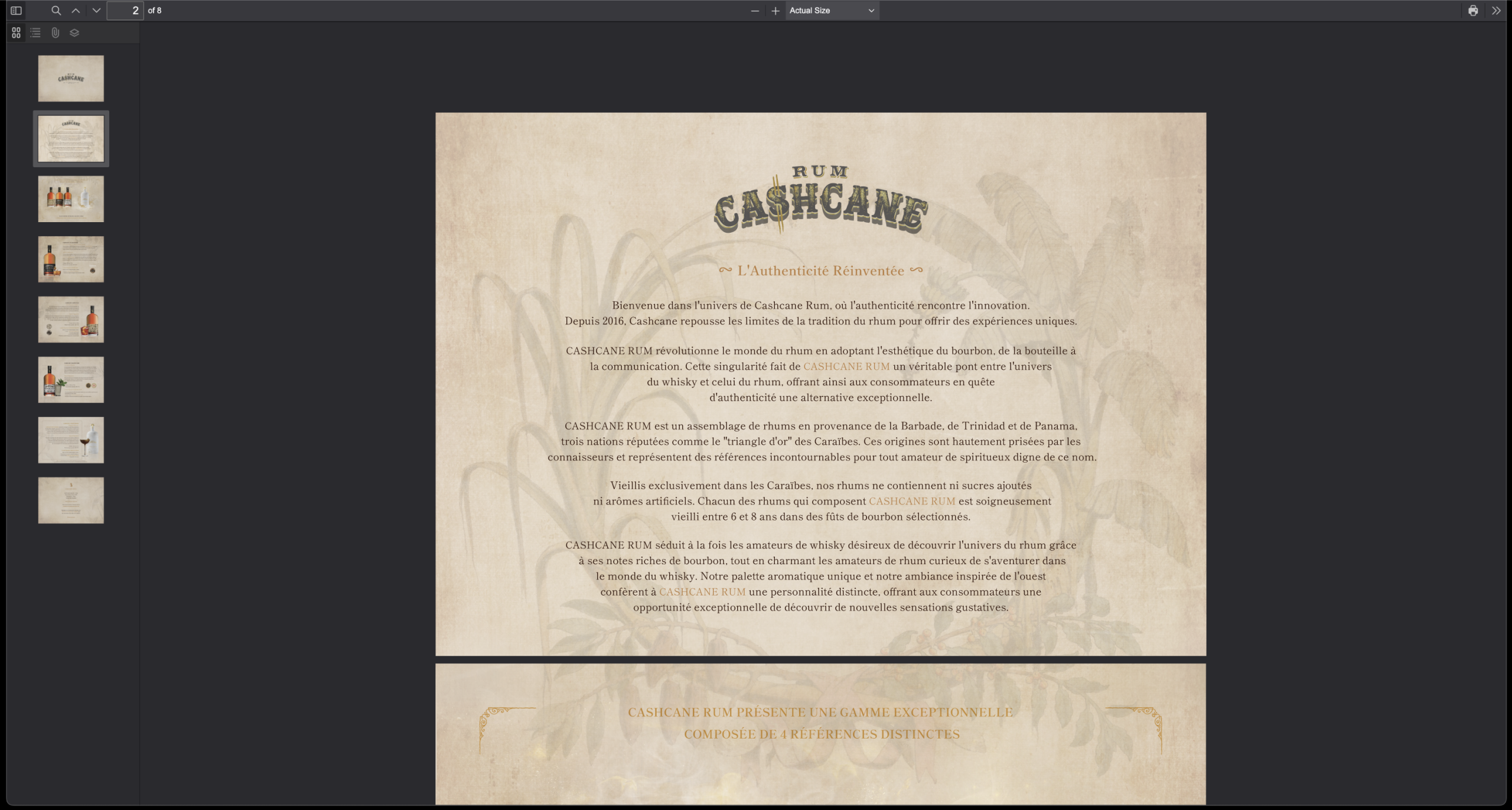Go to next page arrow
The width and height of the screenshot is (1512, 810).
[96, 11]
